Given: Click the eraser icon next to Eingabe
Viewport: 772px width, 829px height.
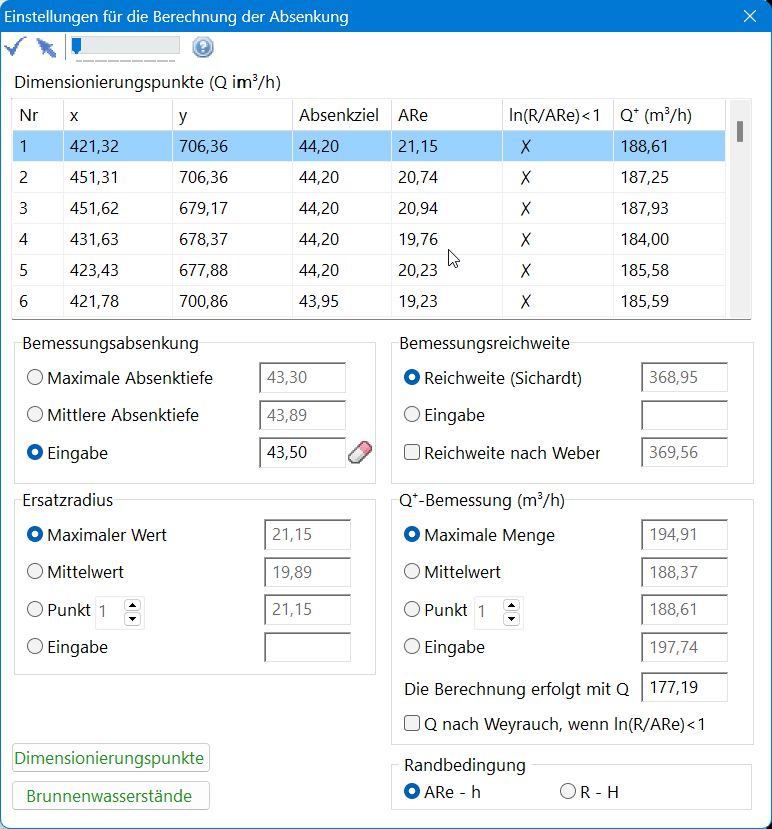Looking at the screenshot, I should tap(360, 453).
